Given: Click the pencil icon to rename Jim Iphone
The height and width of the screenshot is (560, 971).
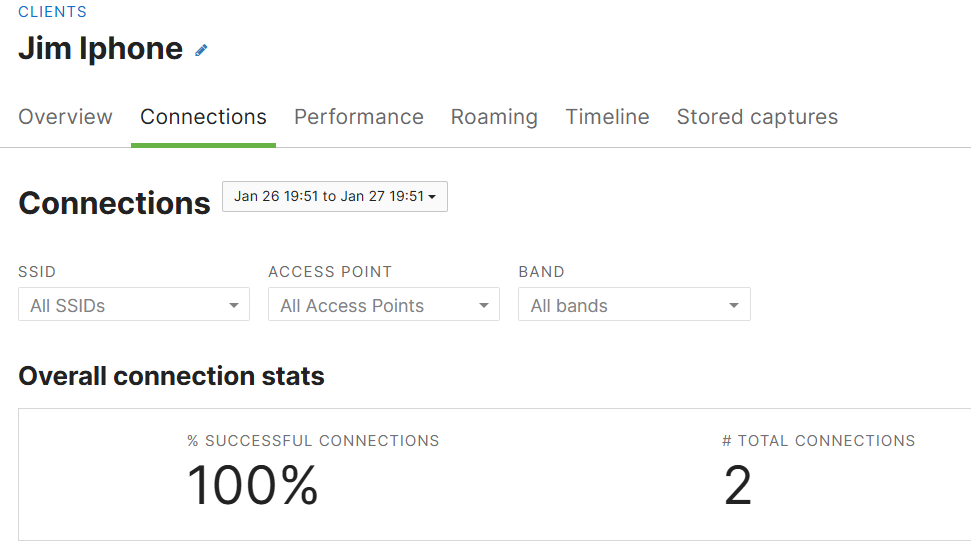Looking at the screenshot, I should [x=201, y=50].
